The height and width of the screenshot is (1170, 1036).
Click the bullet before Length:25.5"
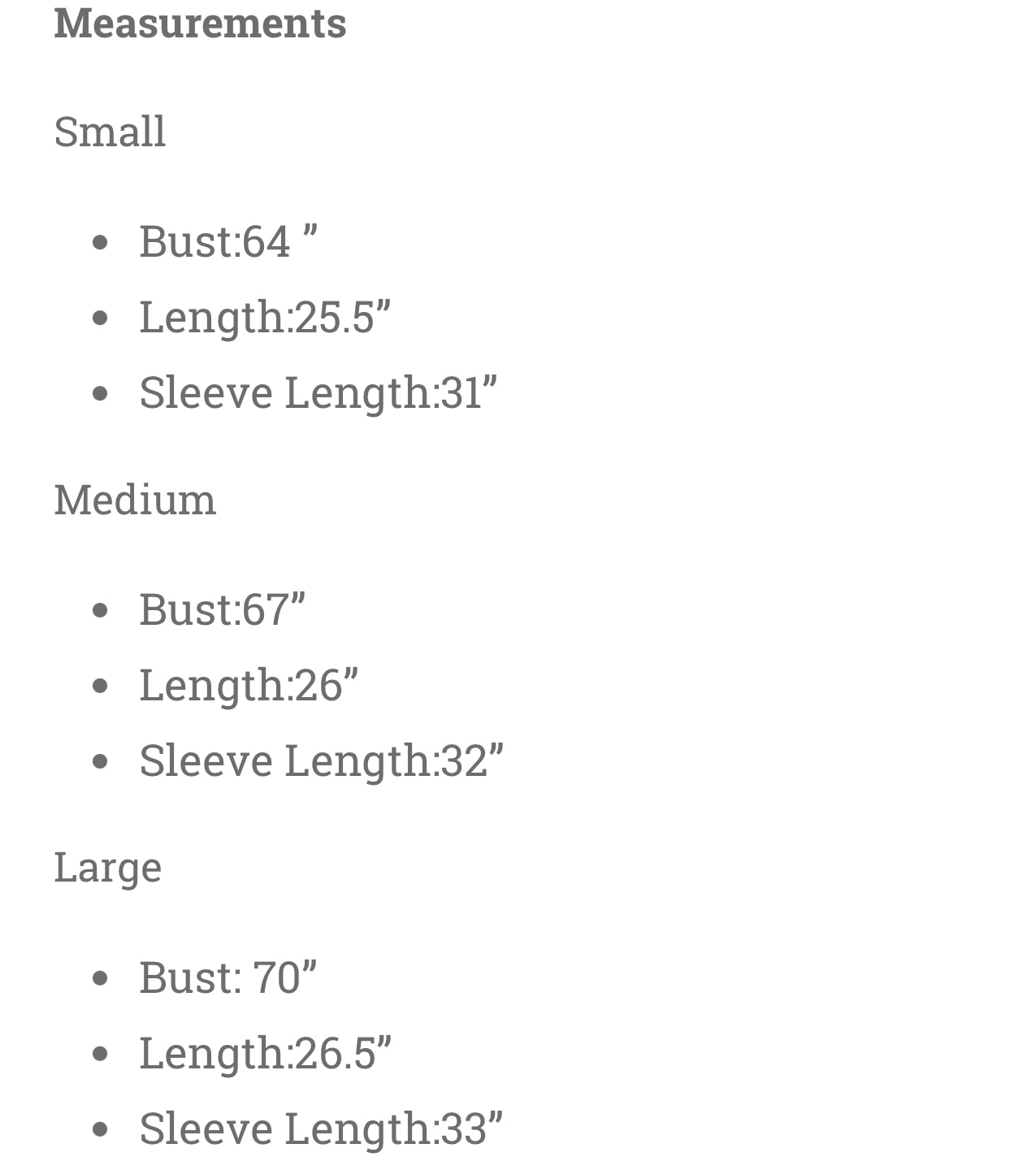(101, 318)
